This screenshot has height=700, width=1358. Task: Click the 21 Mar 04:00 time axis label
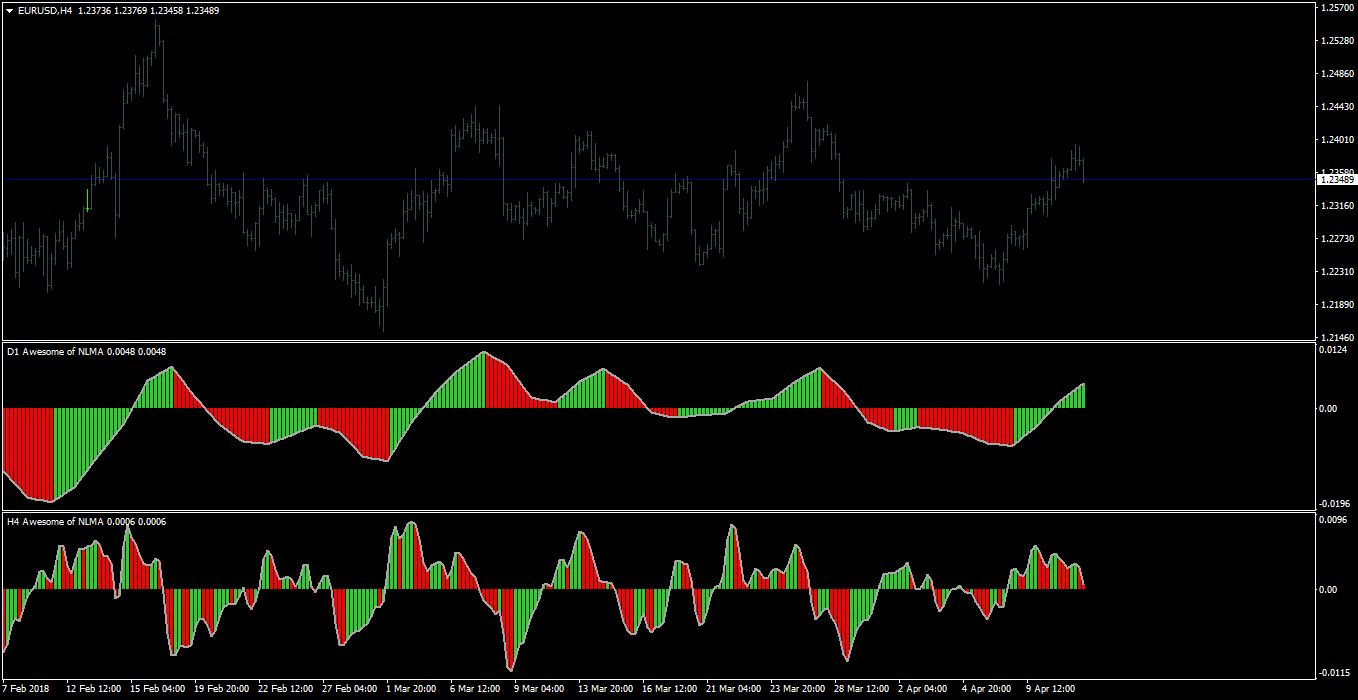tap(732, 689)
